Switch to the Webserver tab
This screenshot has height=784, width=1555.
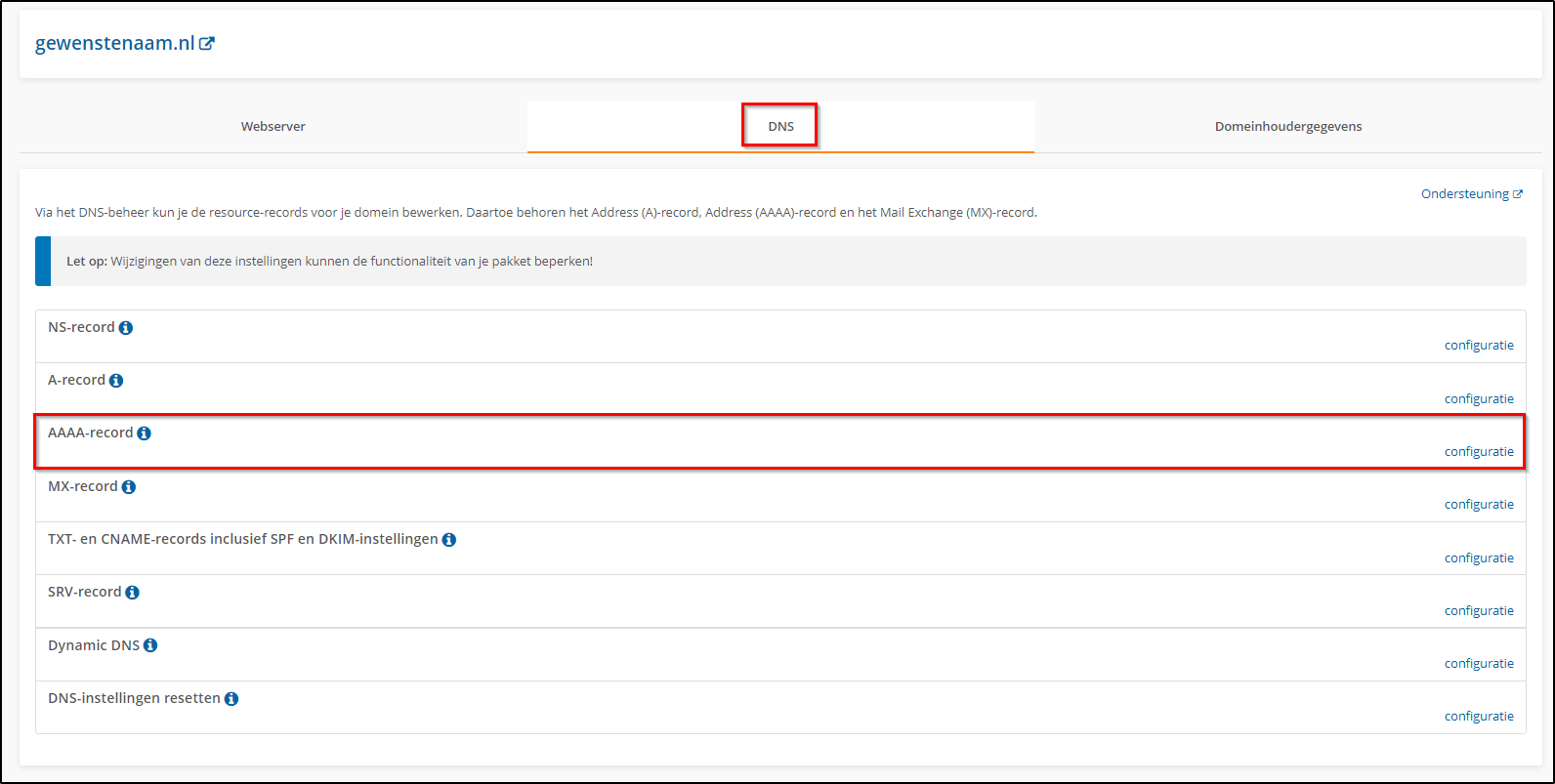point(273,127)
